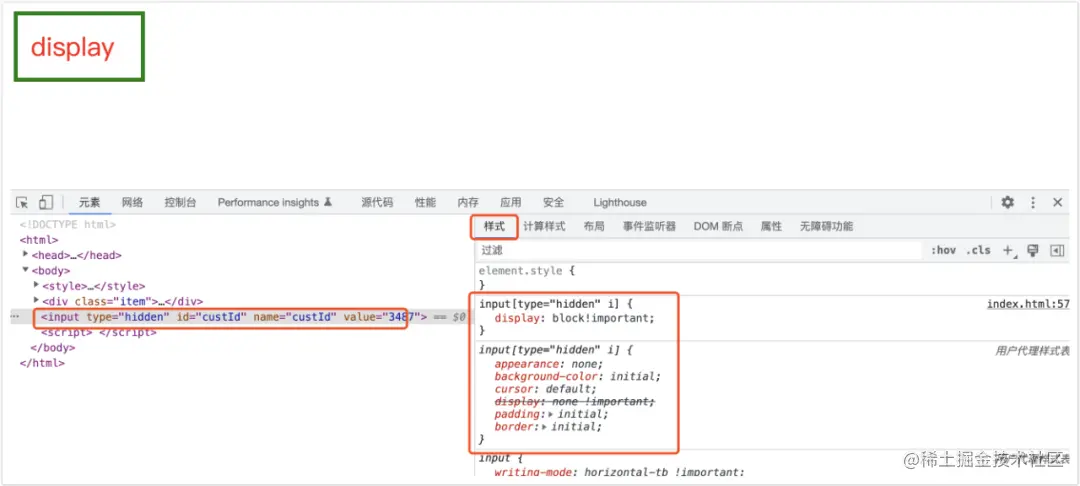The width and height of the screenshot is (1080, 486).
Task: Open the Lighthouse tab
Action: click(x=620, y=202)
